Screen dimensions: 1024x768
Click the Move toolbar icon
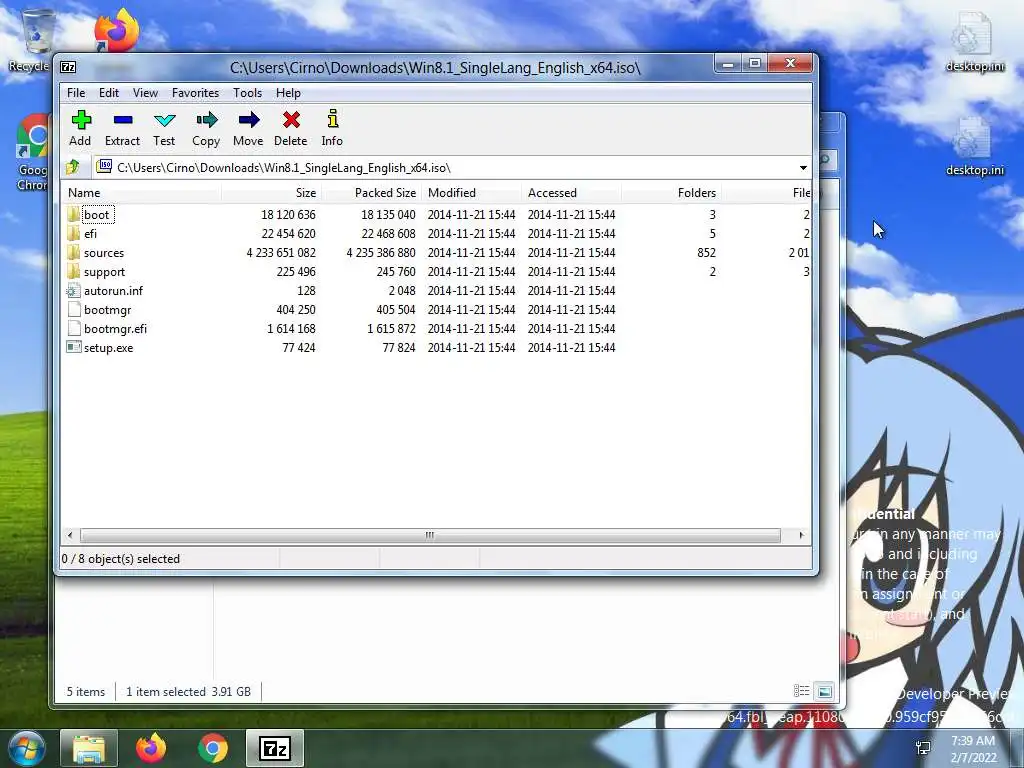[249, 120]
